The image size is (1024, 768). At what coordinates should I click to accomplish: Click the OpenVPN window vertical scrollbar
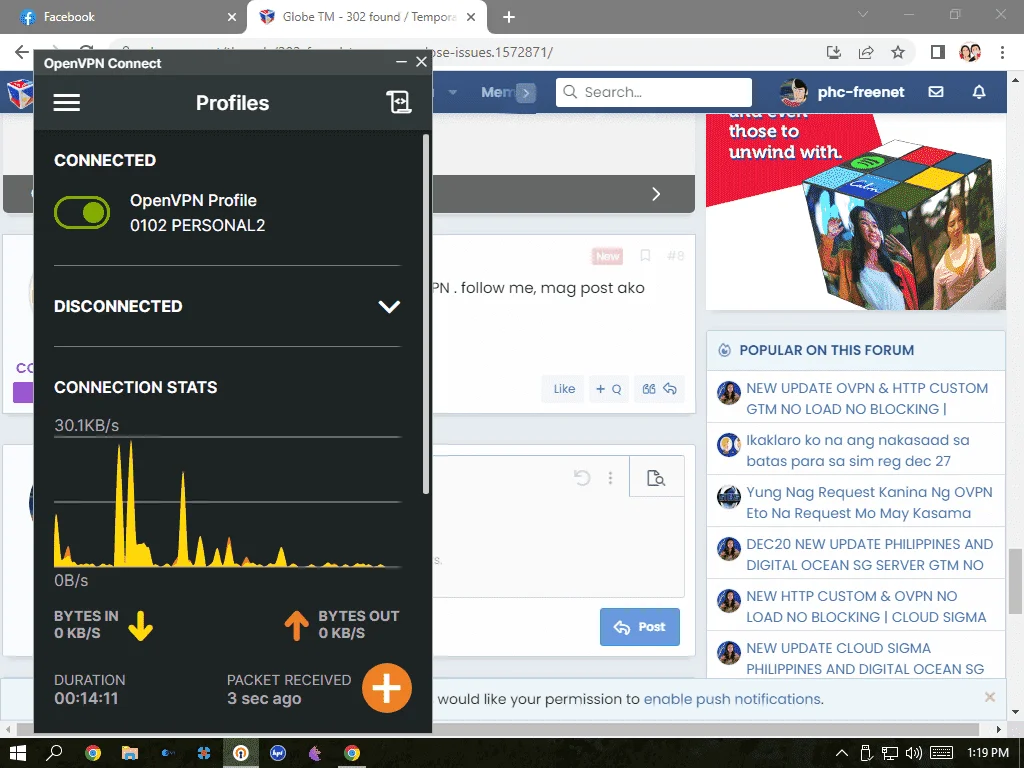point(426,313)
